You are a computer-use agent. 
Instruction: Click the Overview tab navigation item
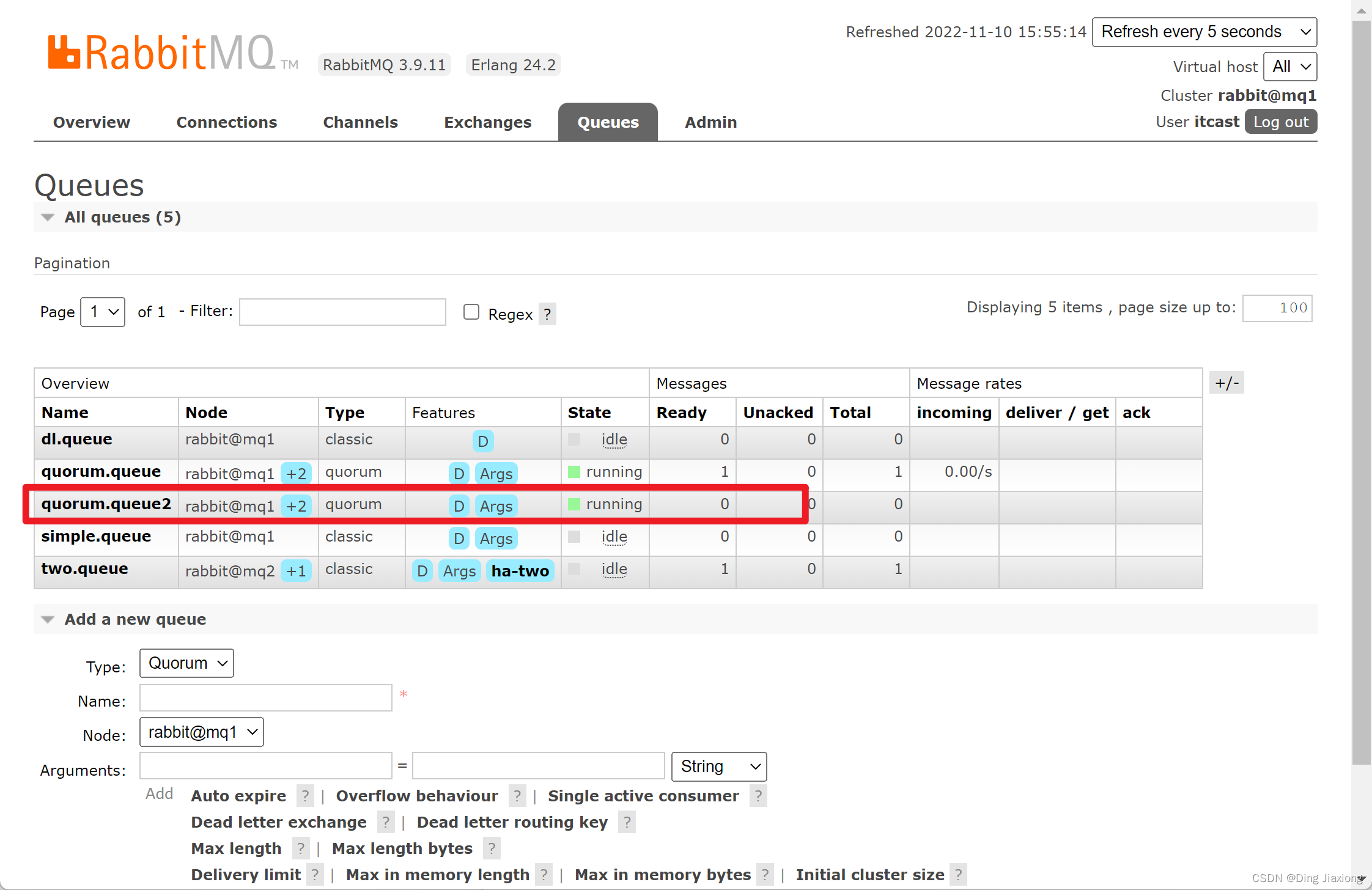coord(91,122)
